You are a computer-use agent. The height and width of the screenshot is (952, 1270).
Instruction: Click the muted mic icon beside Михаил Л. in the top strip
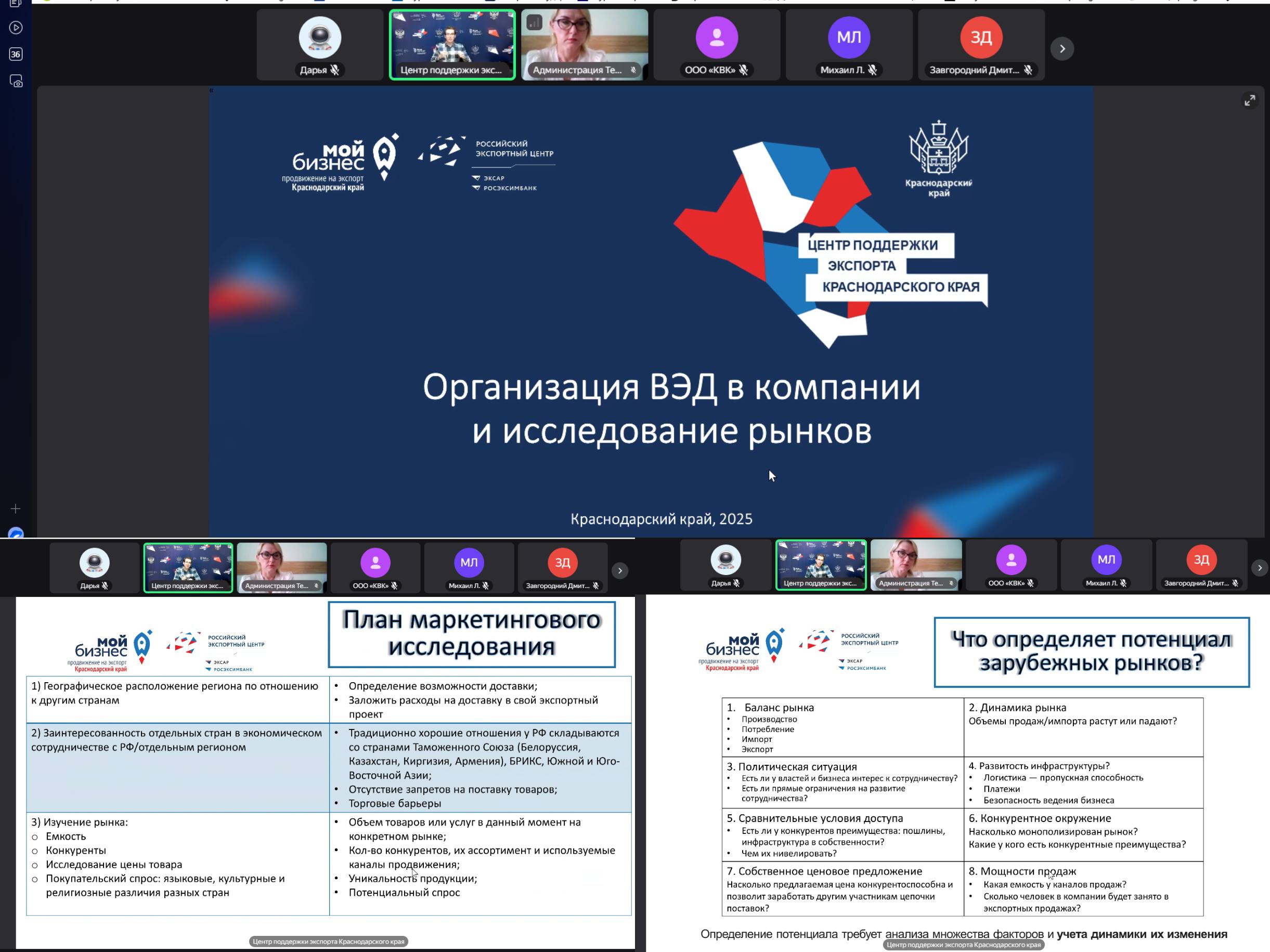(x=872, y=70)
